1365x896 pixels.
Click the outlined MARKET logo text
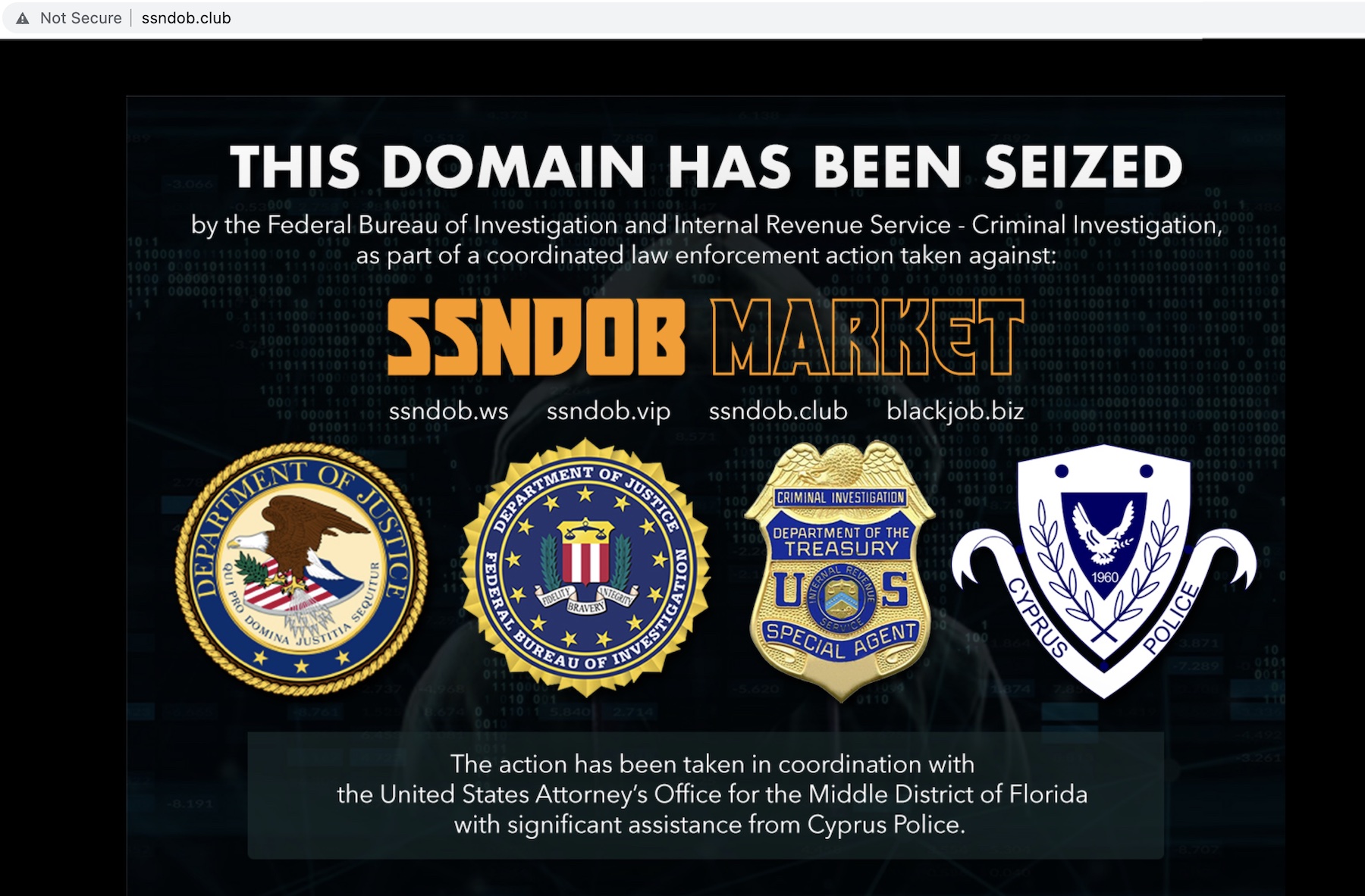[x=868, y=337]
